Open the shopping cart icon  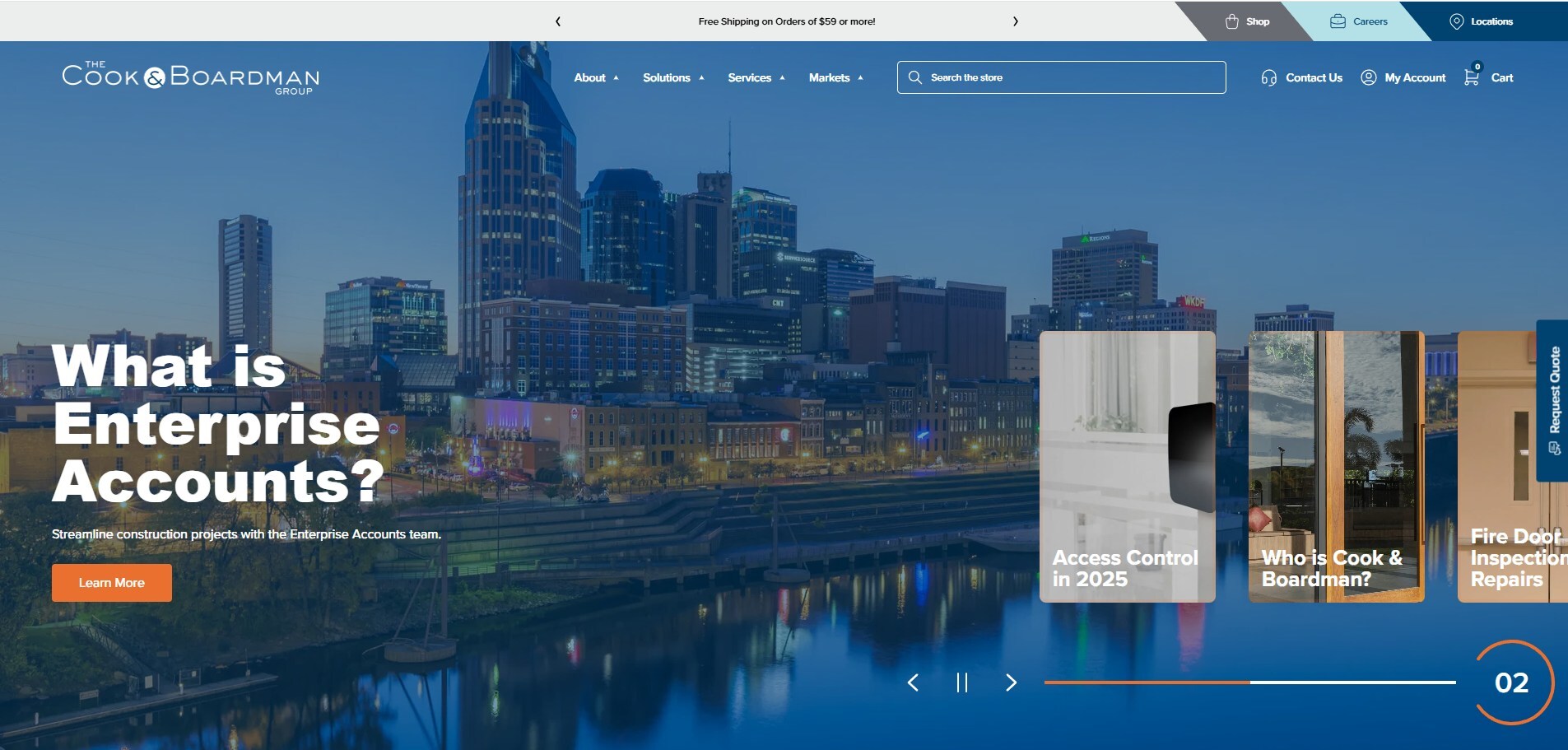point(1472,77)
